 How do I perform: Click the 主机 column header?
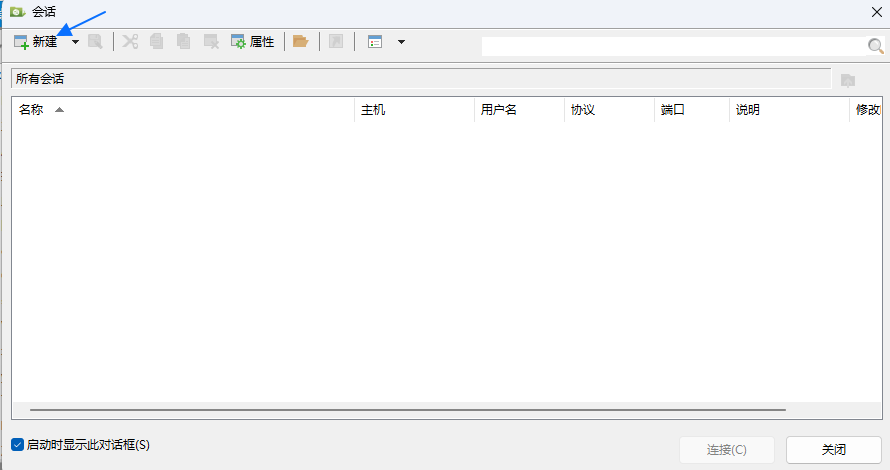[x=373, y=110]
